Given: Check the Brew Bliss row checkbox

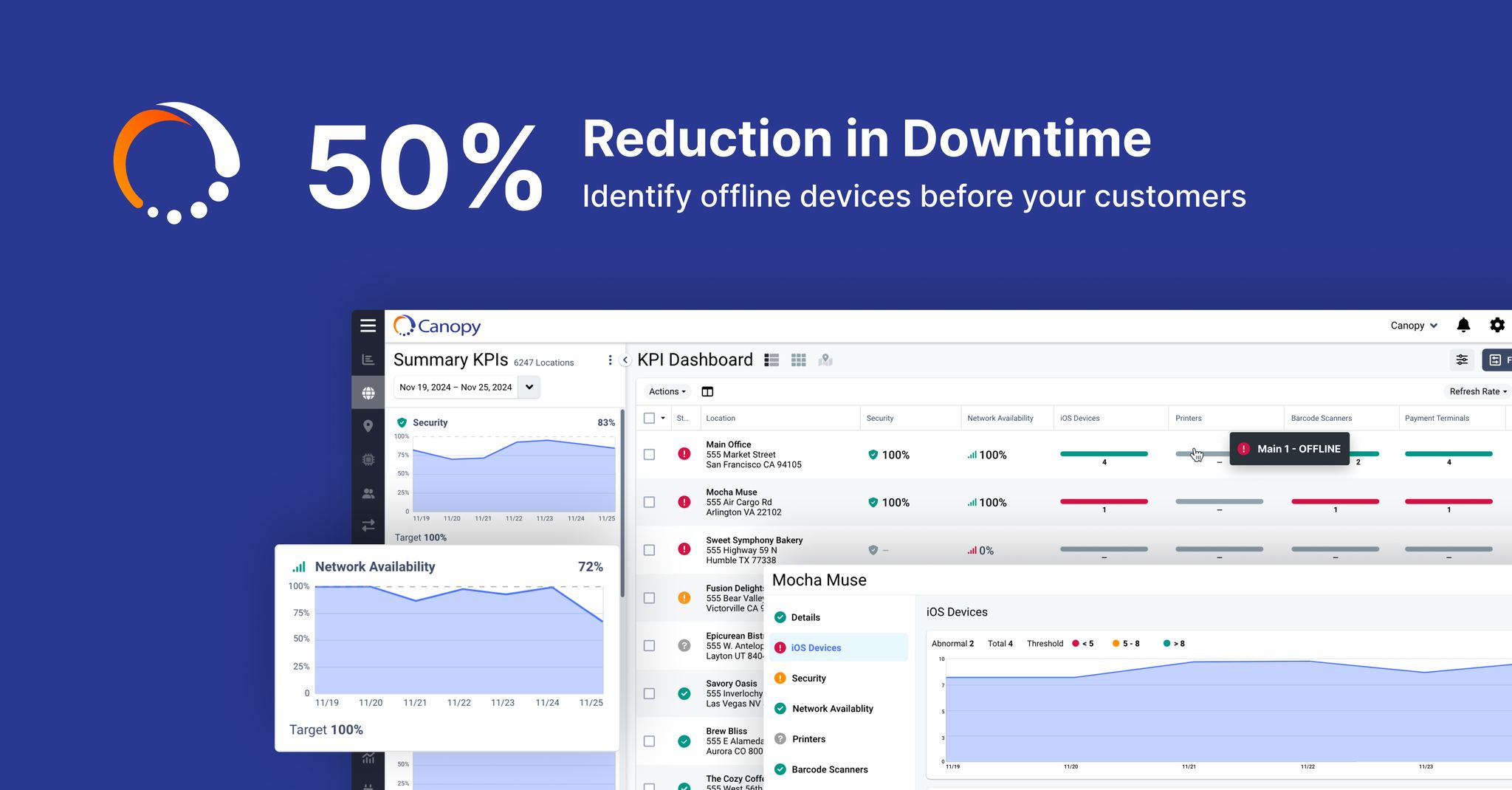Looking at the screenshot, I should pyautogui.click(x=649, y=741).
